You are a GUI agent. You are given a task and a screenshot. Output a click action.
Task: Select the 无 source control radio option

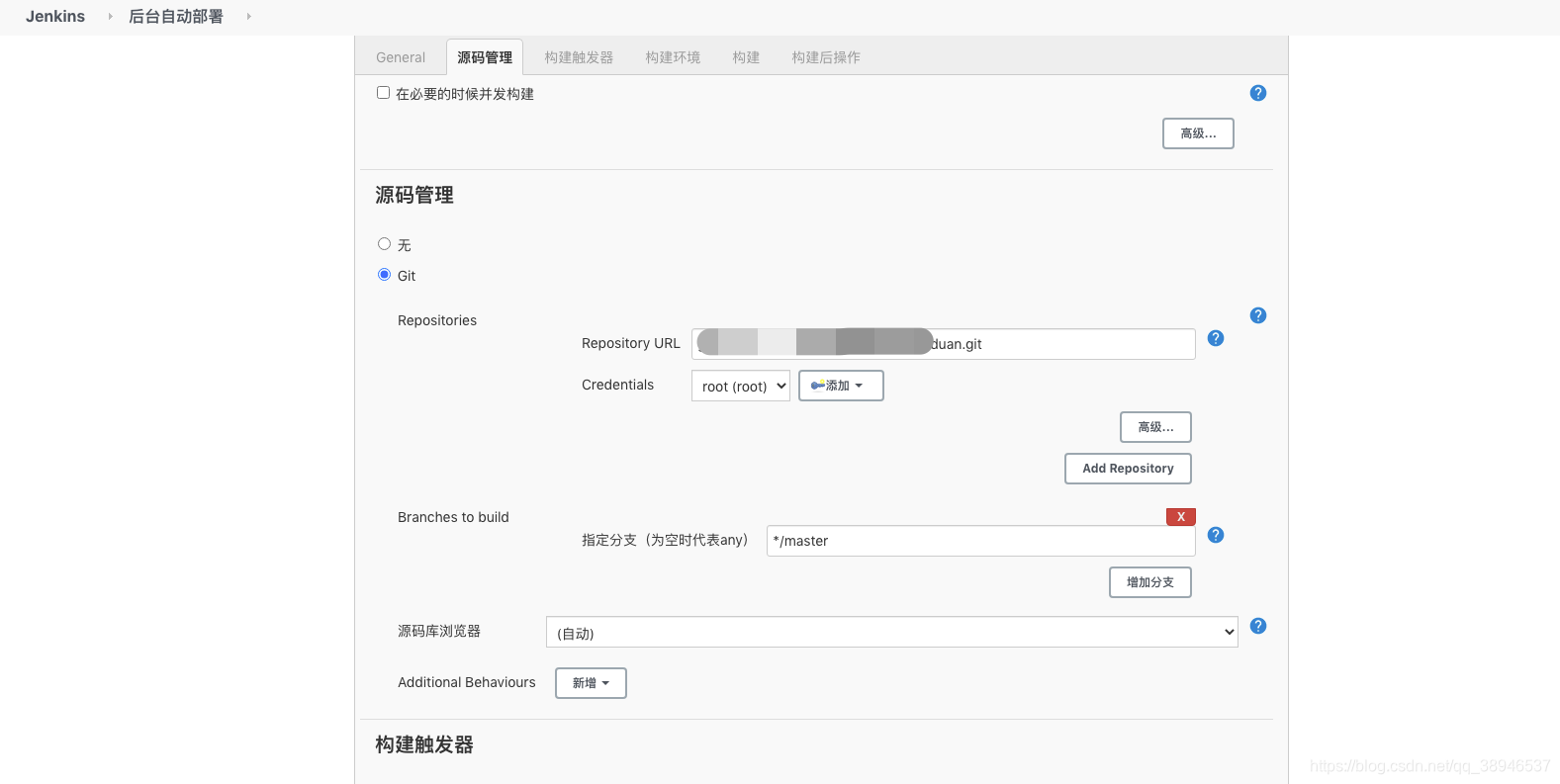[384, 244]
